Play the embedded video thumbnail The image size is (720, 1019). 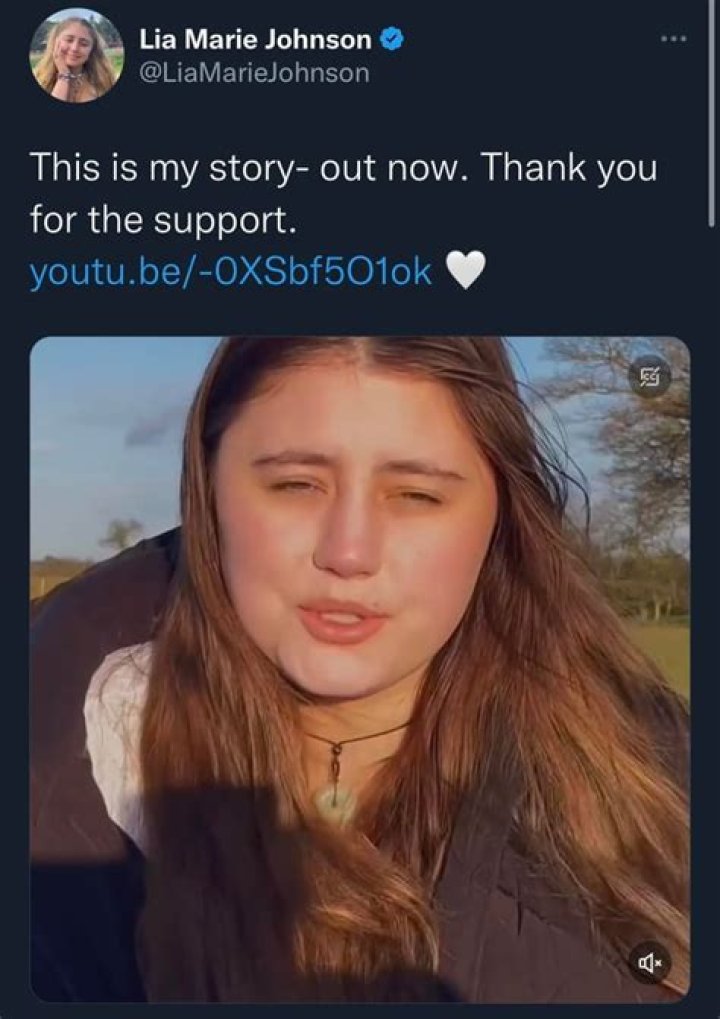[x=360, y=668]
